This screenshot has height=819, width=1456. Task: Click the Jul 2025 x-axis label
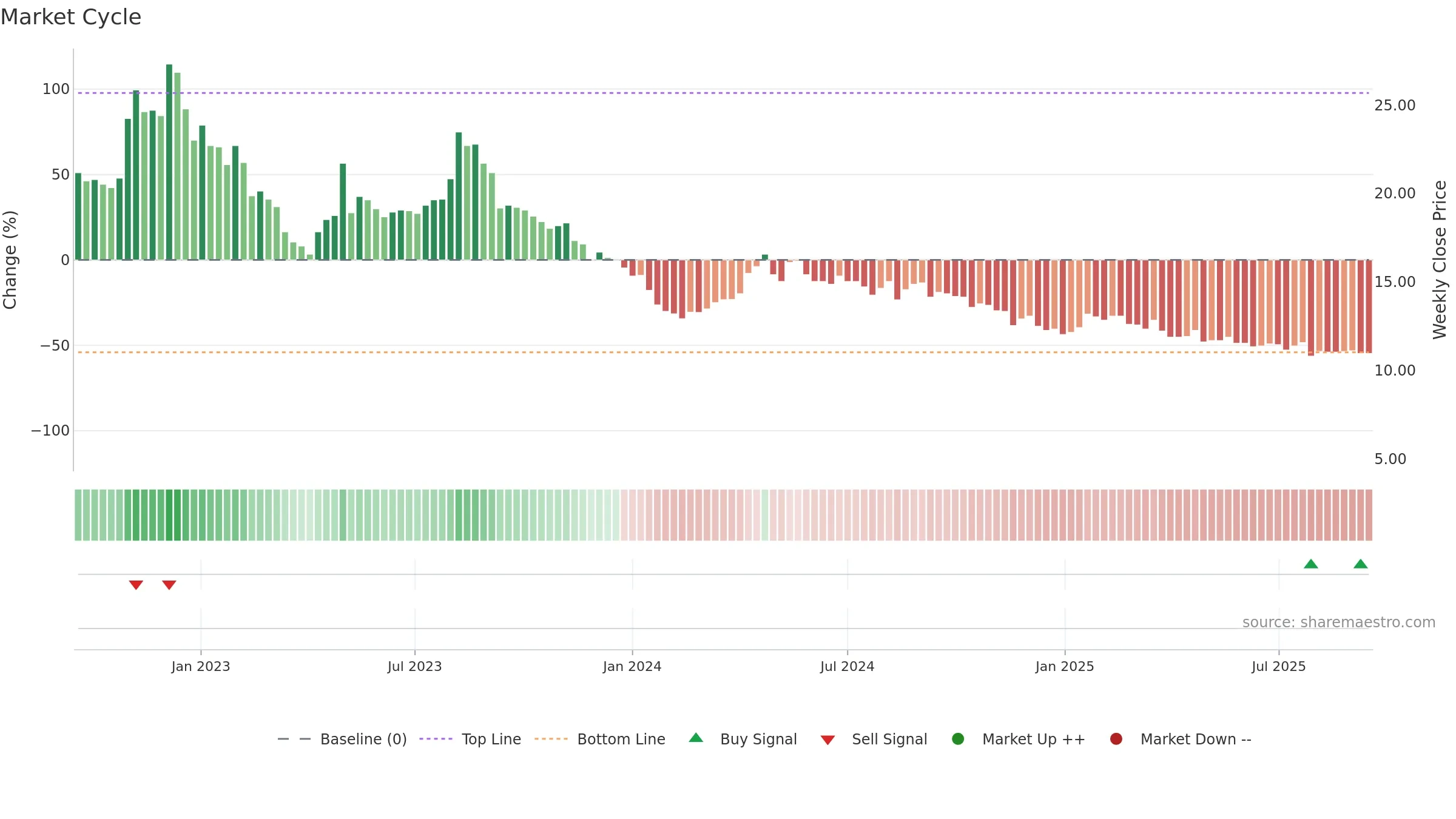(1279, 667)
